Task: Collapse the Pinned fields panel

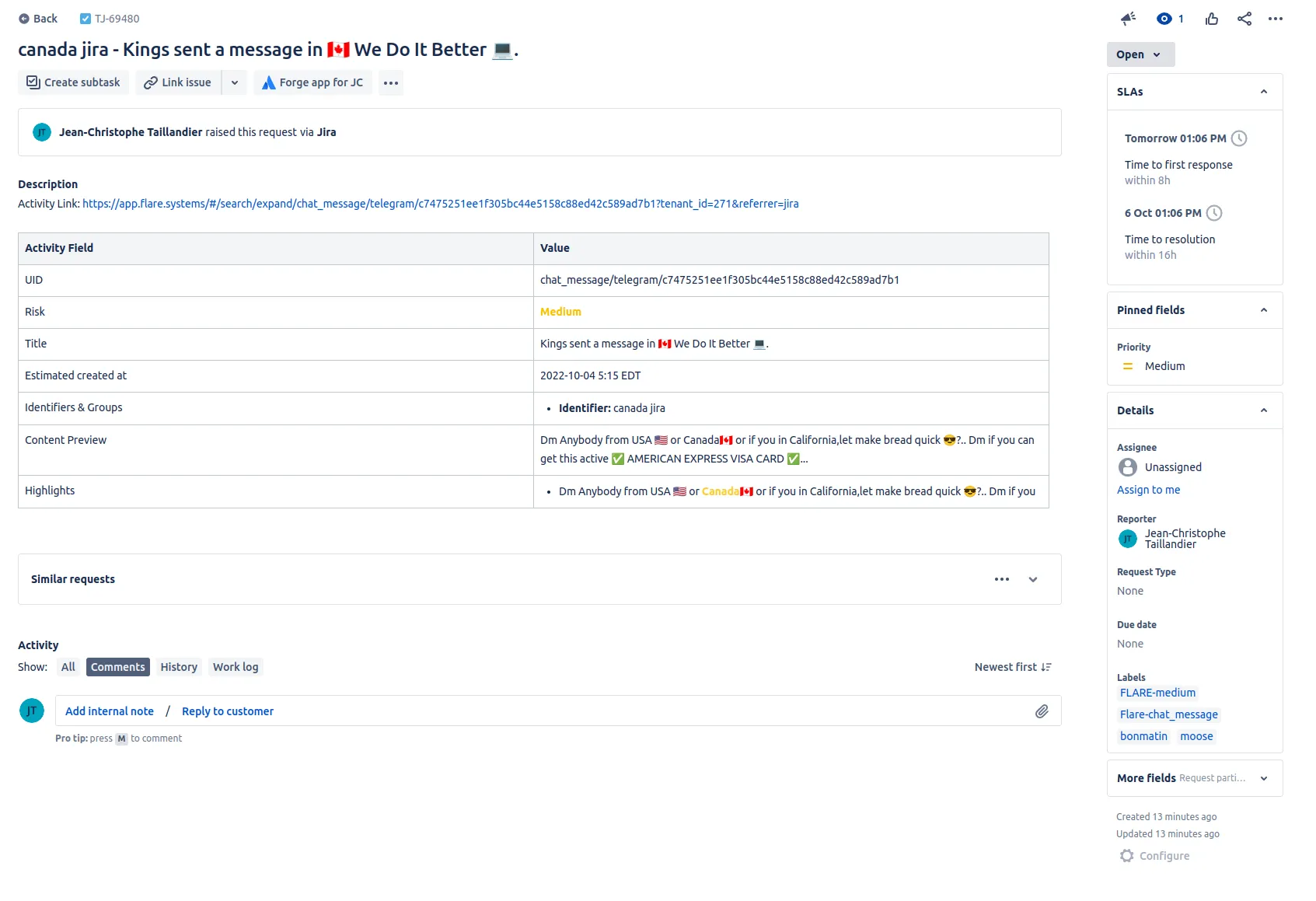Action: click(1264, 310)
